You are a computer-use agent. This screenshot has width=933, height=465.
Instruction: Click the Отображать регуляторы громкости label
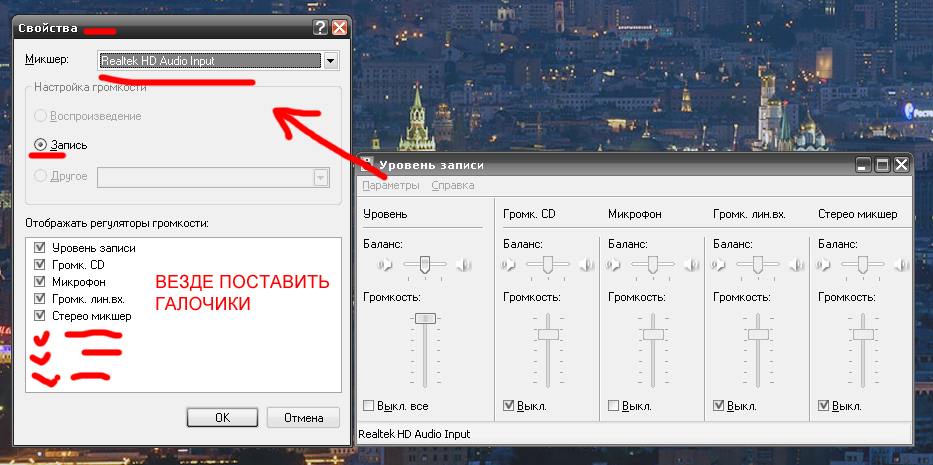[x=117, y=224]
